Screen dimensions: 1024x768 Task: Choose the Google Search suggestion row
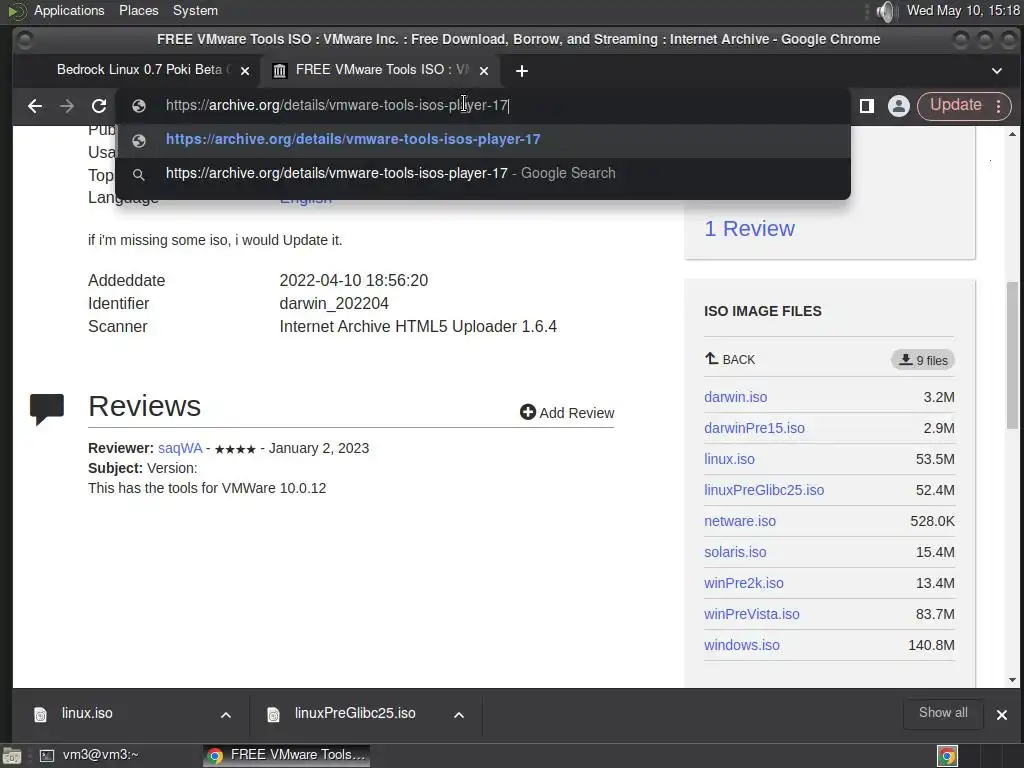pos(483,174)
